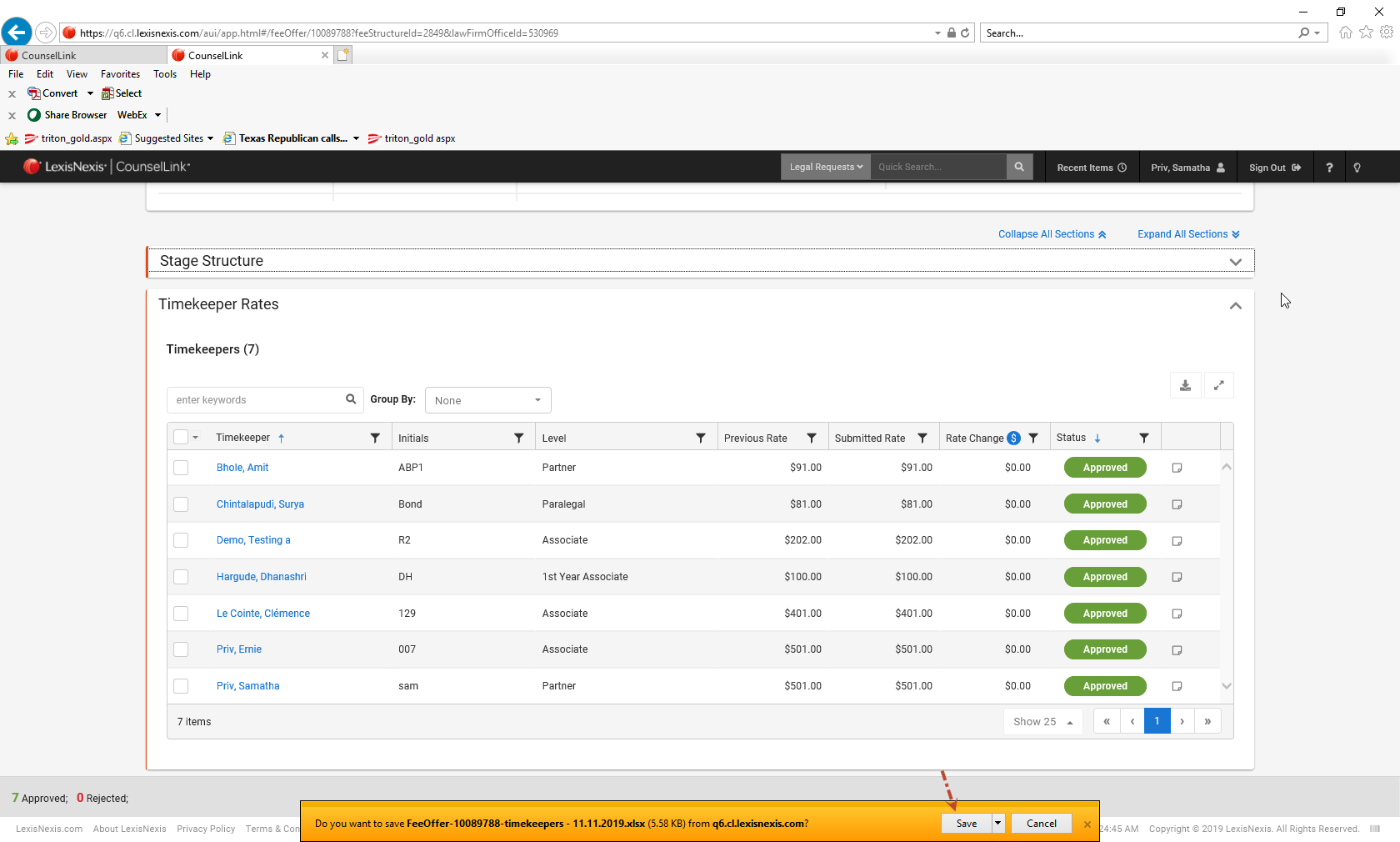This screenshot has height=842, width=1400.
Task: Check the box for Chintalapudi, Surya
Action: coord(181,504)
